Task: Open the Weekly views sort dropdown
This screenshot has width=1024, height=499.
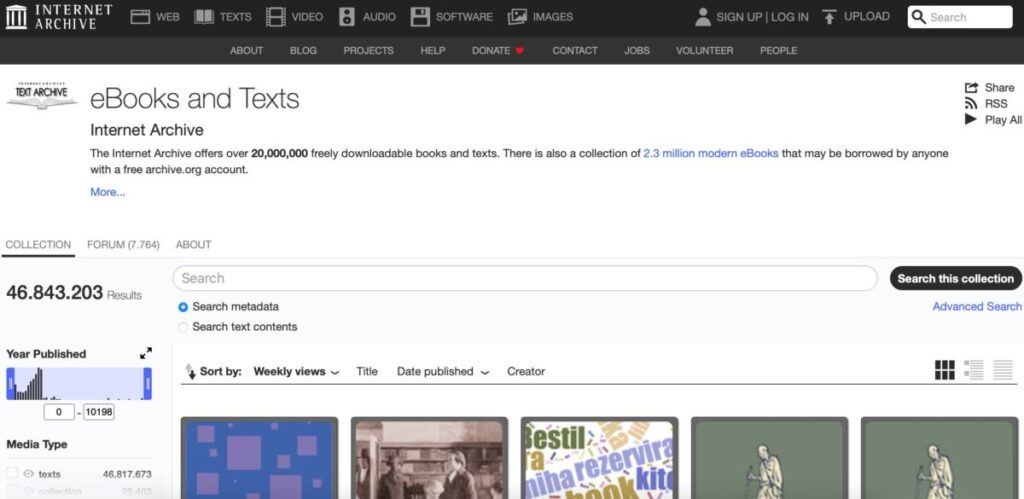Action: click(x=296, y=372)
